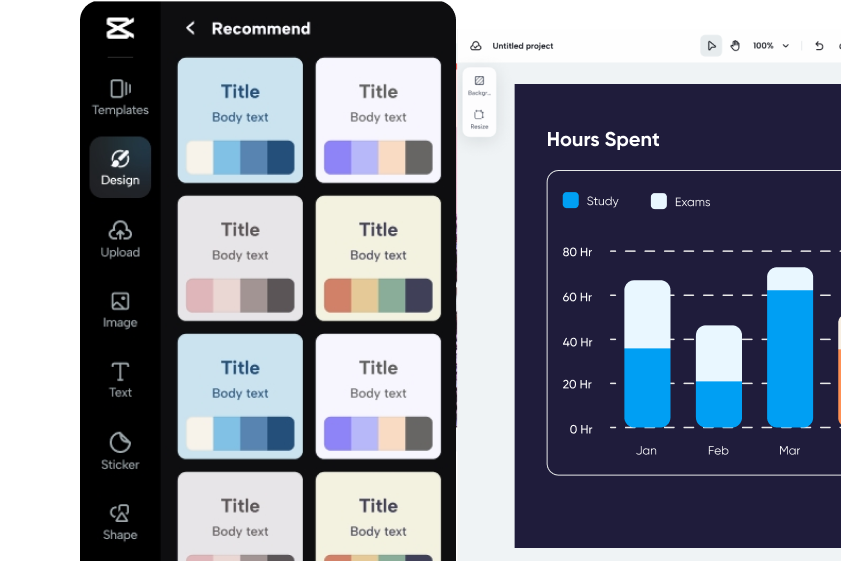Click the Study legend label
The height and width of the screenshot is (561, 841).
[x=602, y=201]
